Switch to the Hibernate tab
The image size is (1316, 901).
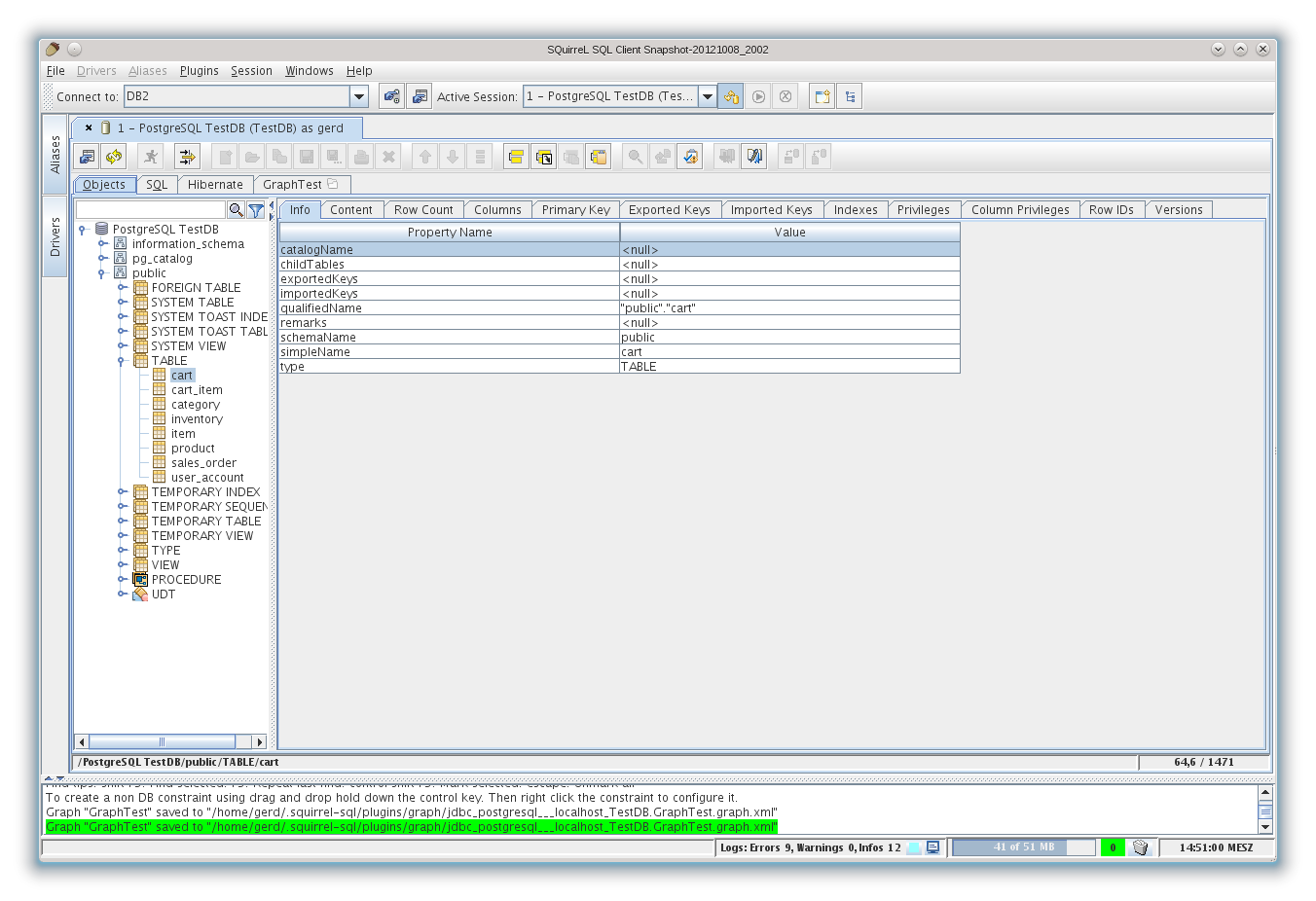pyautogui.click(x=215, y=184)
